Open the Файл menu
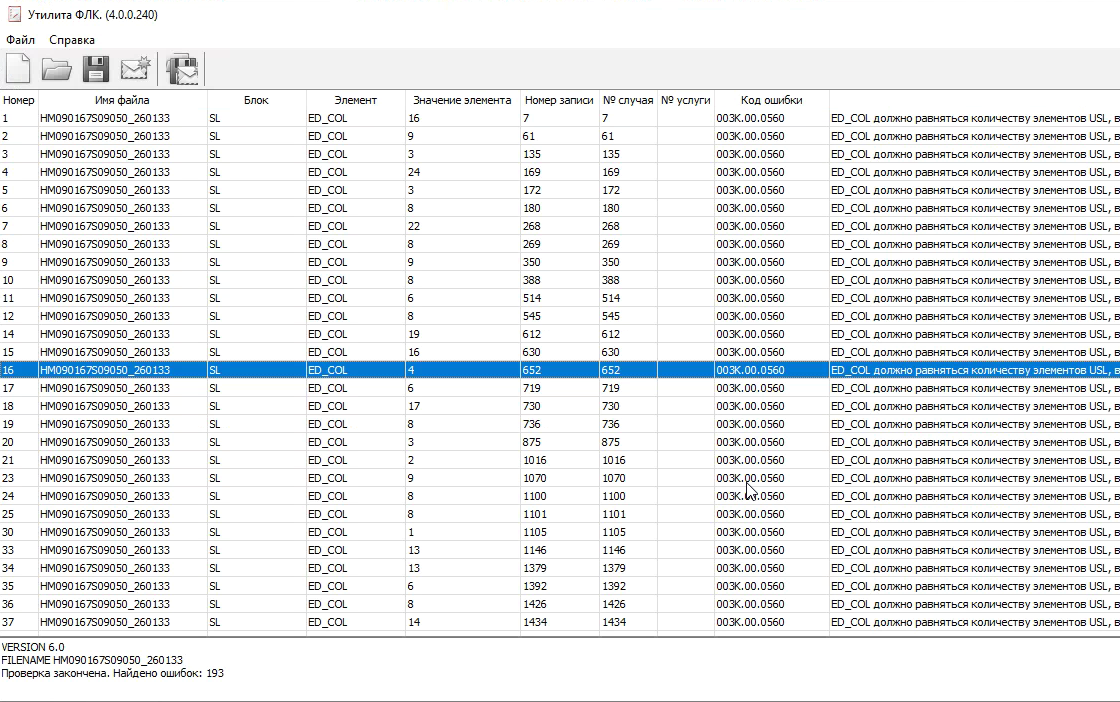Screen dimensions: 1120x702 [x=20, y=40]
